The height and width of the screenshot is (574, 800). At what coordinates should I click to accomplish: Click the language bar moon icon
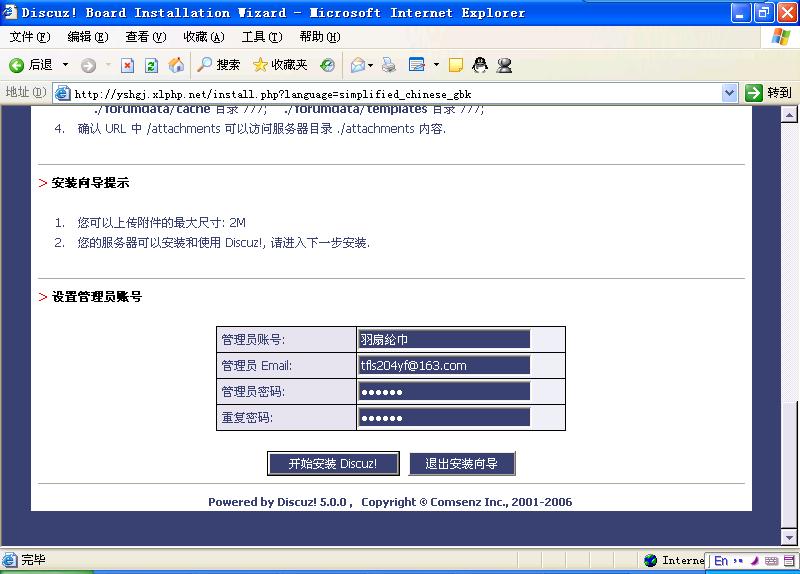click(x=755, y=561)
